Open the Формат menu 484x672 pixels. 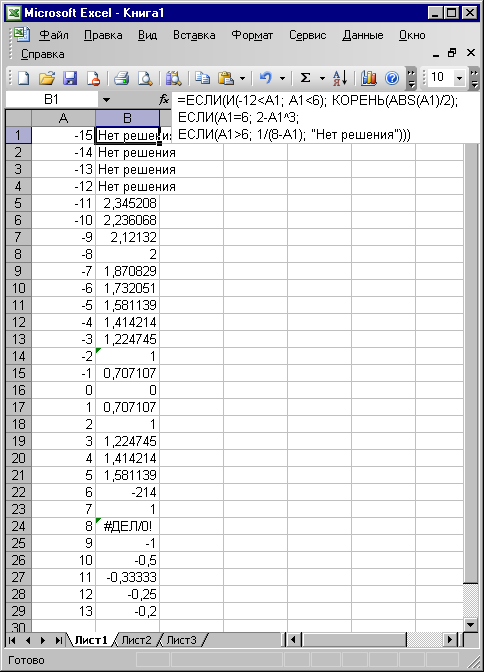pos(252,35)
